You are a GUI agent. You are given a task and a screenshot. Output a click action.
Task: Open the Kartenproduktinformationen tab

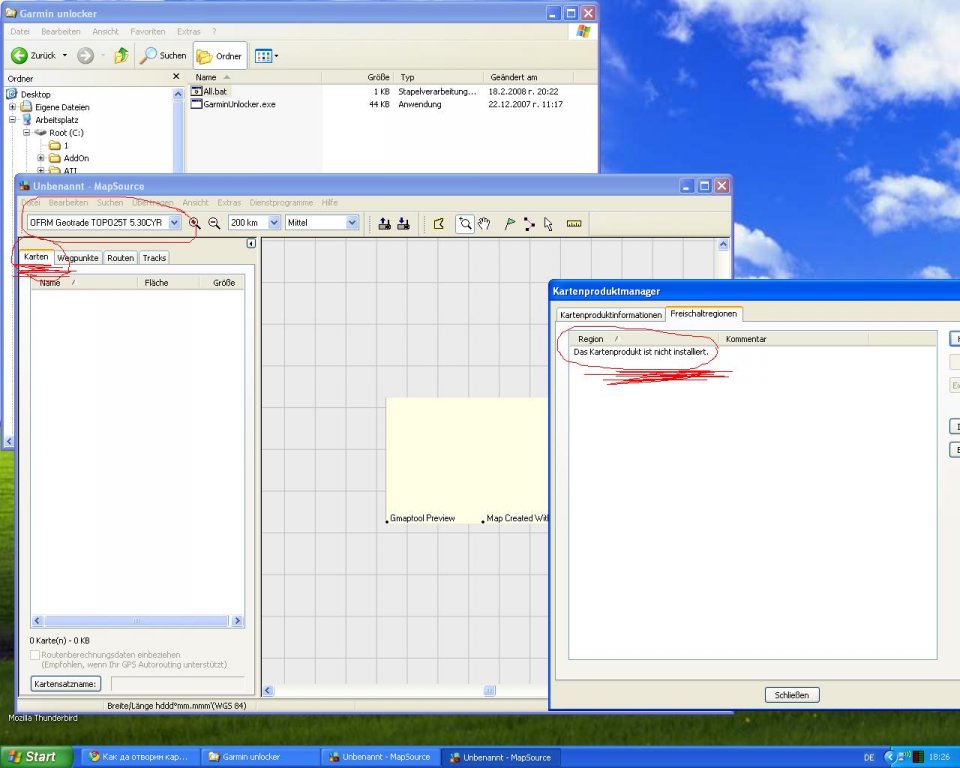pyautogui.click(x=611, y=315)
